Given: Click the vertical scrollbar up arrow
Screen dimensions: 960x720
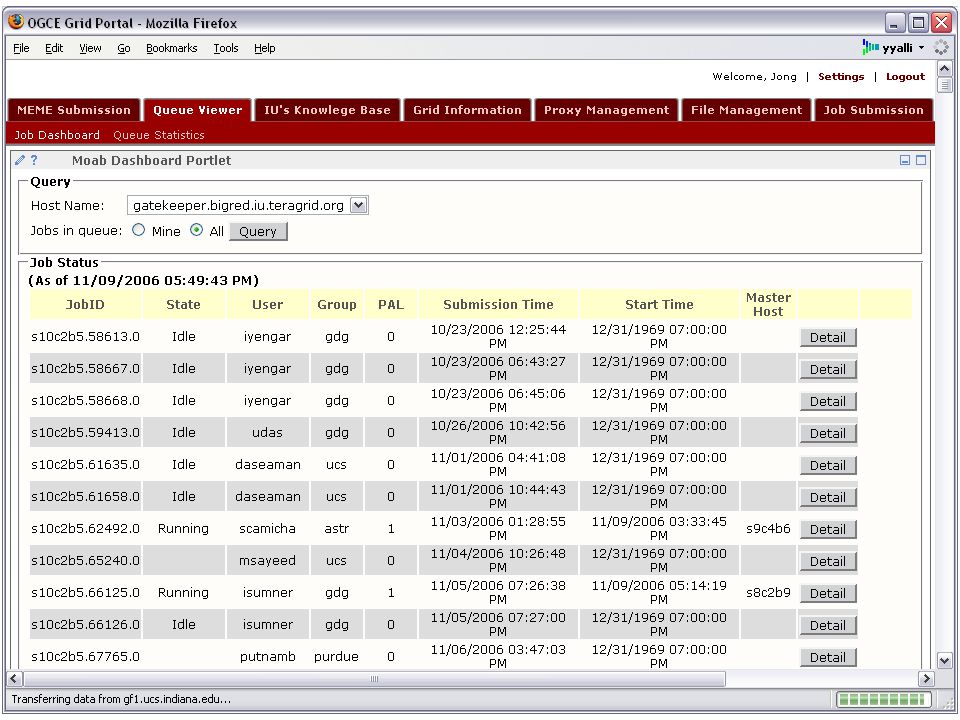Looking at the screenshot, I should pyautogui.click(x=945, y=69).
